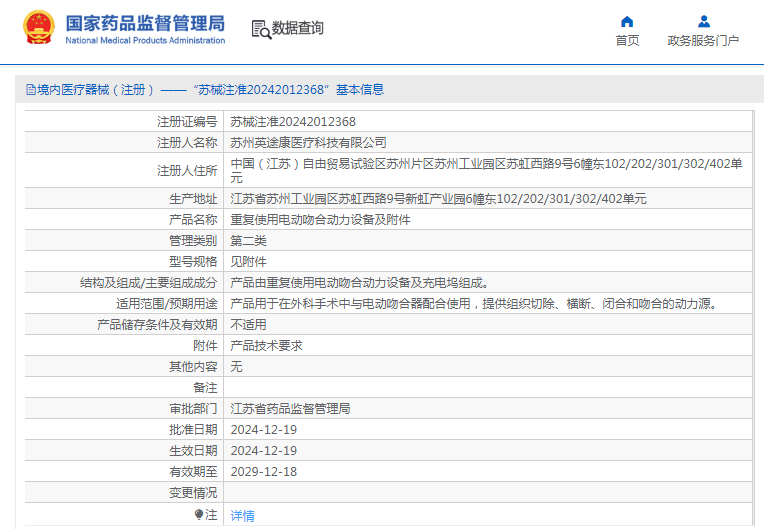Click the national emblem logo
This screenshot has width=764, height=529.
point(39,27)
